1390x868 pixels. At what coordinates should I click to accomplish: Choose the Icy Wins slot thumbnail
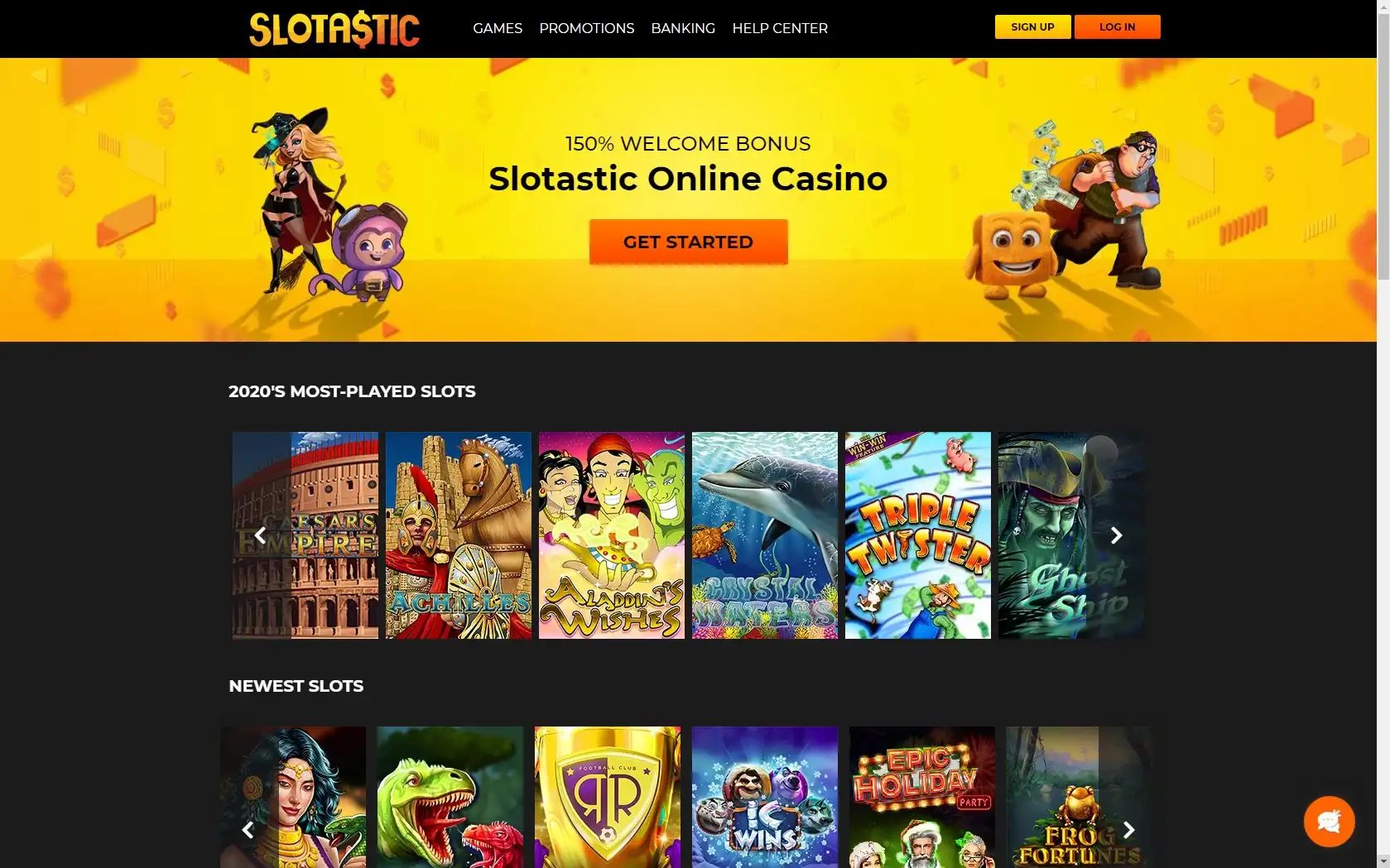coord(765,797)
